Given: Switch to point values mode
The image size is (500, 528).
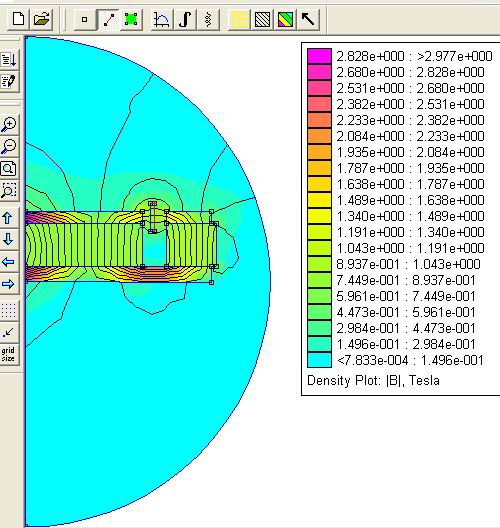Looking at the screenshot, I should coord(85,20).
